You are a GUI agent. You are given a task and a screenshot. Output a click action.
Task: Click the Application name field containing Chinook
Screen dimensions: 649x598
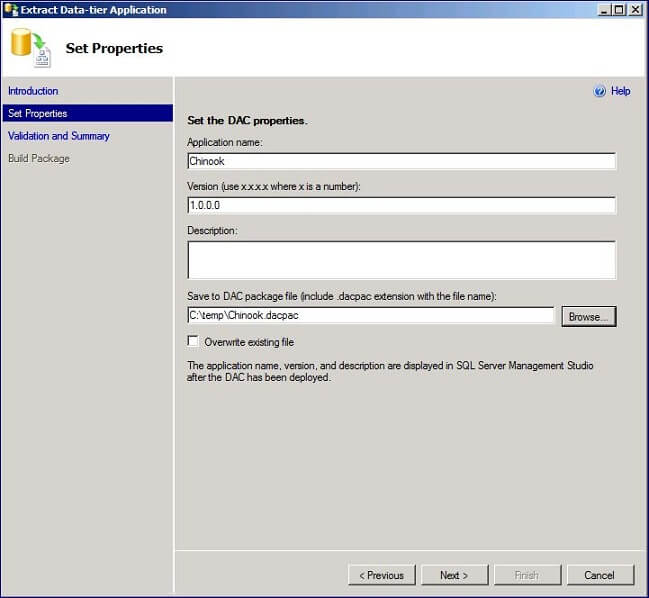401,161
